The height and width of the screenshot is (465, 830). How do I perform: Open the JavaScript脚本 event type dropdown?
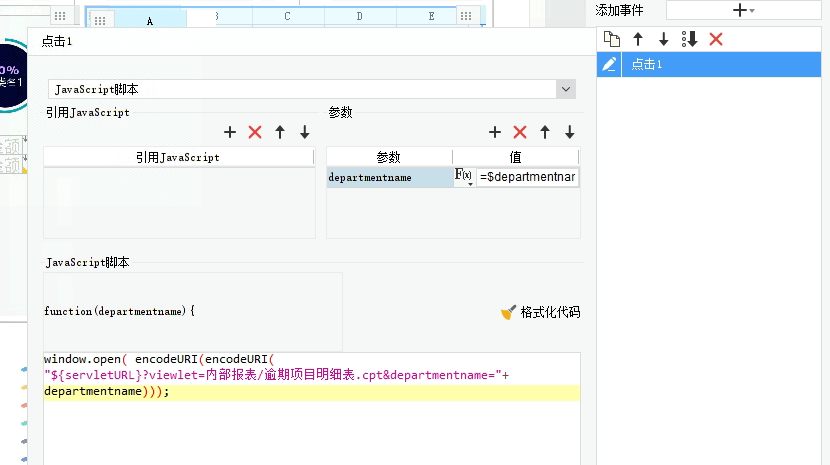(566, 89)
